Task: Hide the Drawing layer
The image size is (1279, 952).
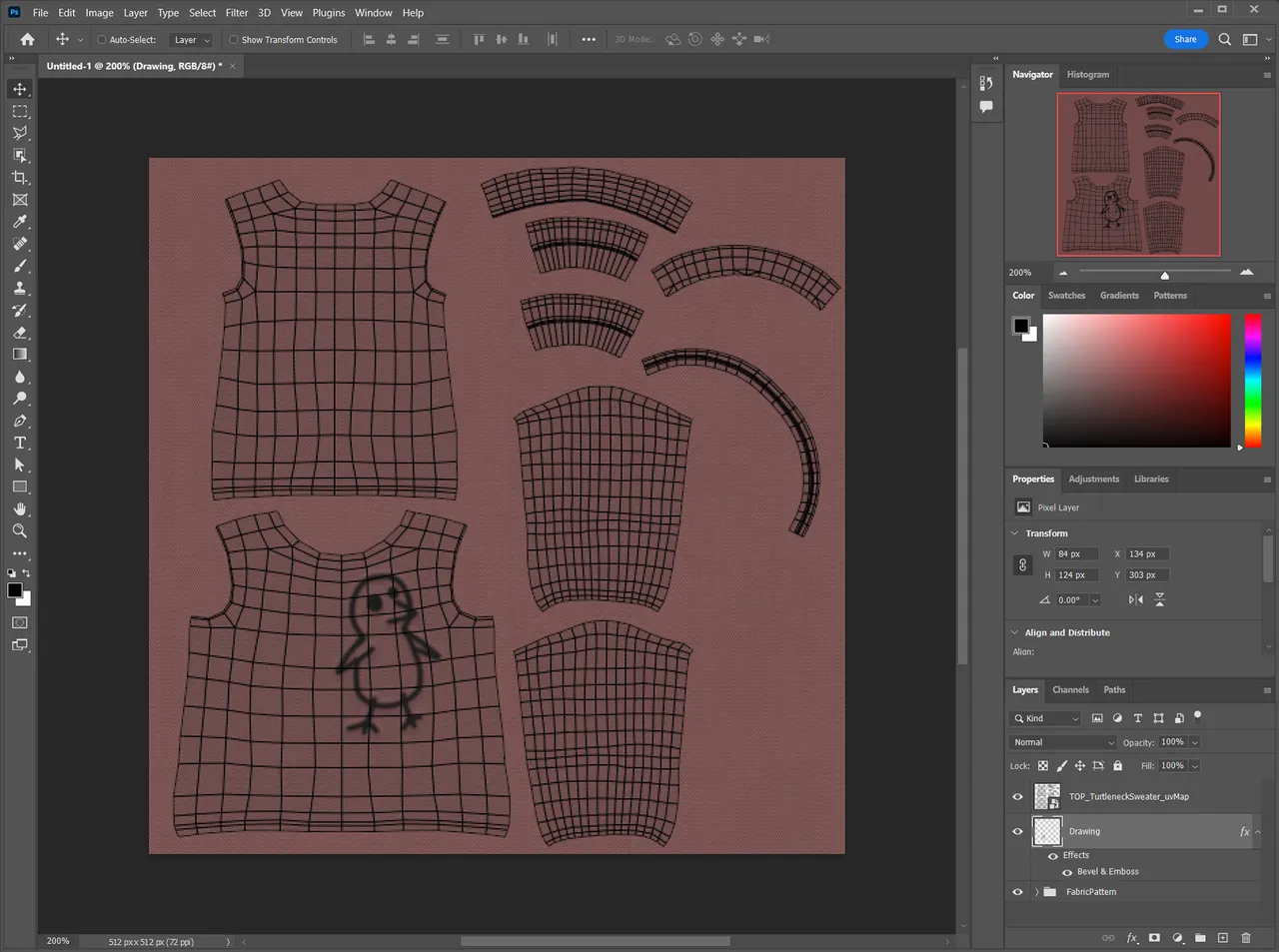Action: click(x=1017, y=830)
